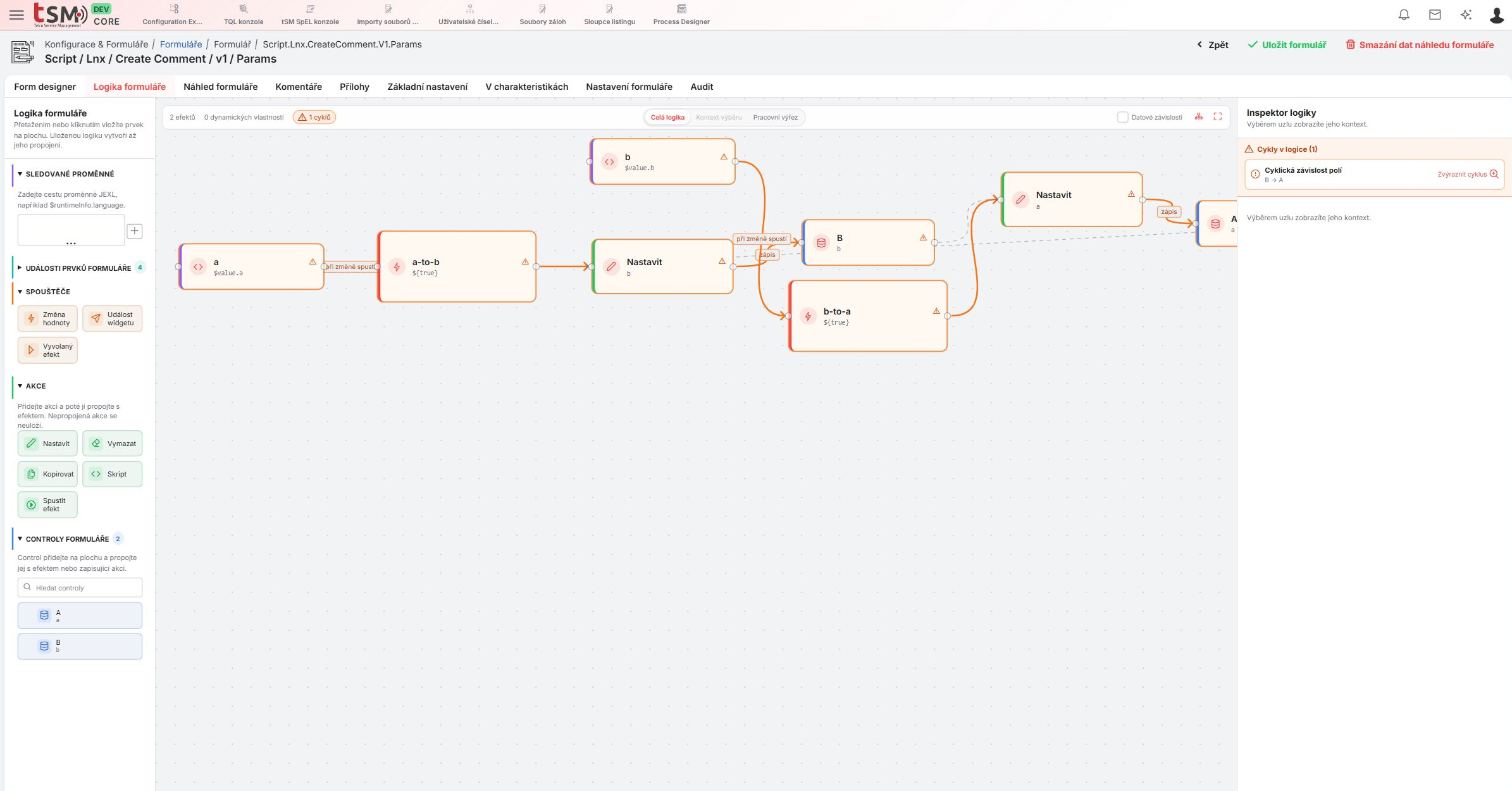Image resolution: width=1512 pixels, height=791 pixels.
Task: Switch to V charakteristikách tab
Action: coord(526,87)
